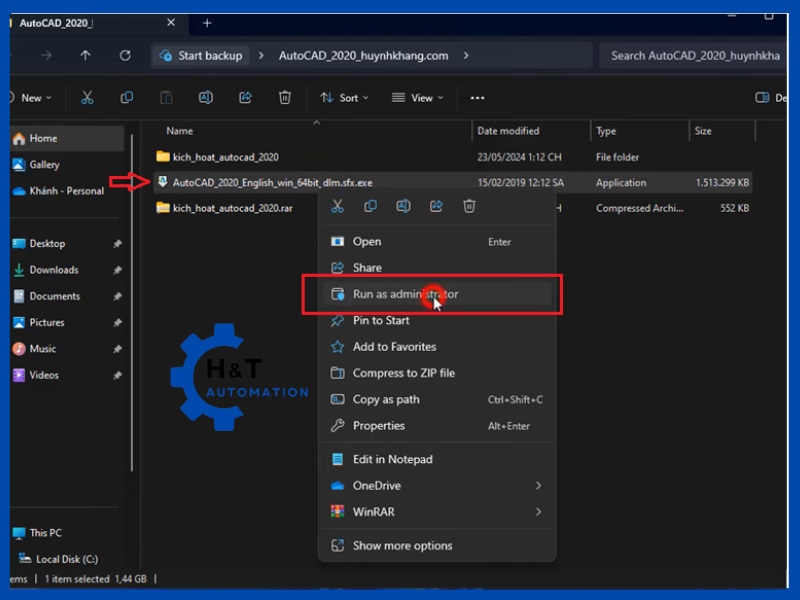Choose Properties from the context menu
This screenshot has height=600, width=800.
click(379, 426)
